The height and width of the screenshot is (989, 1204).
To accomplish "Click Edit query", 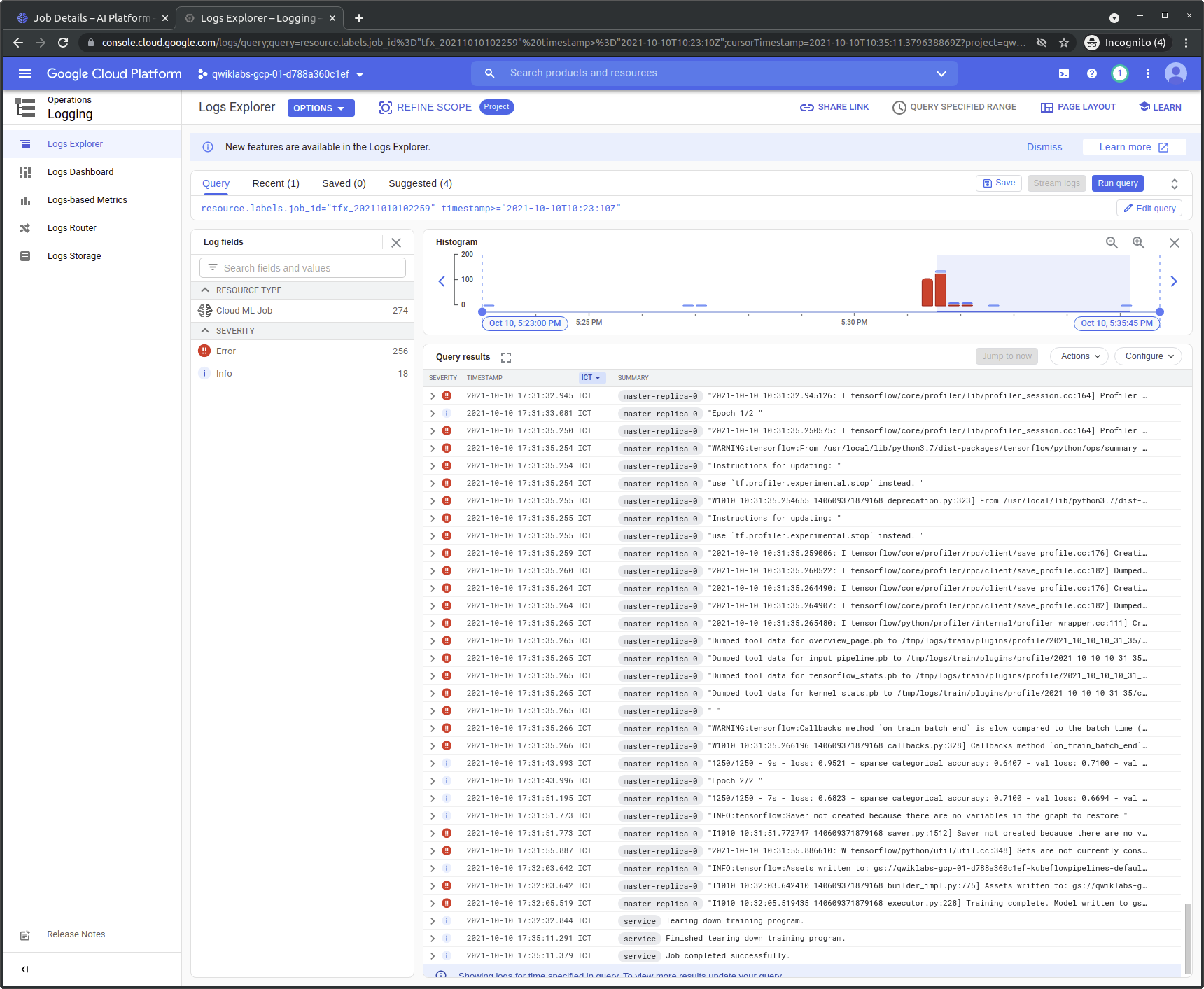I will (x=1149, y=209).
